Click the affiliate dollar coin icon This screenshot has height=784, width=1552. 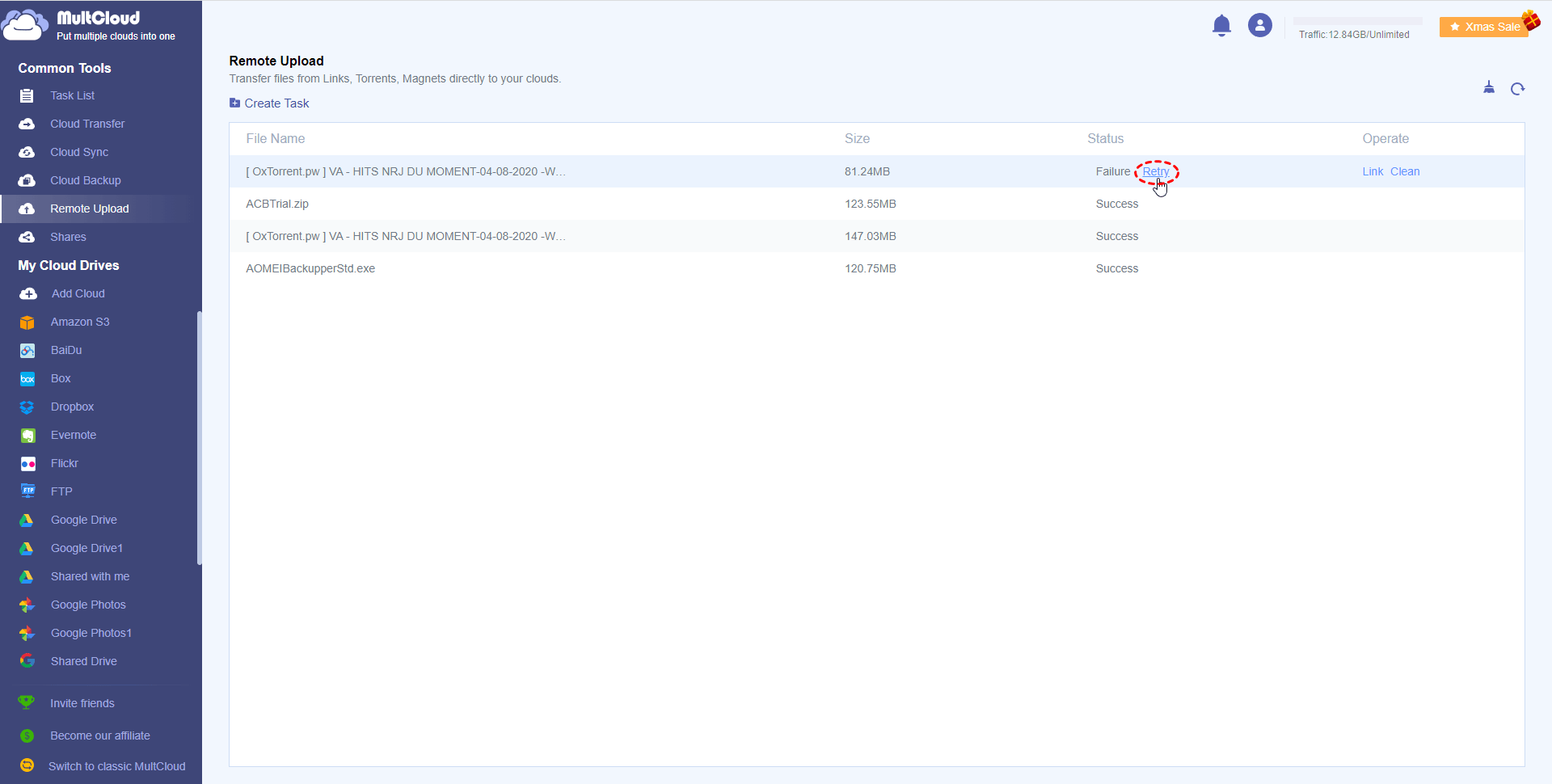point(27,736)
